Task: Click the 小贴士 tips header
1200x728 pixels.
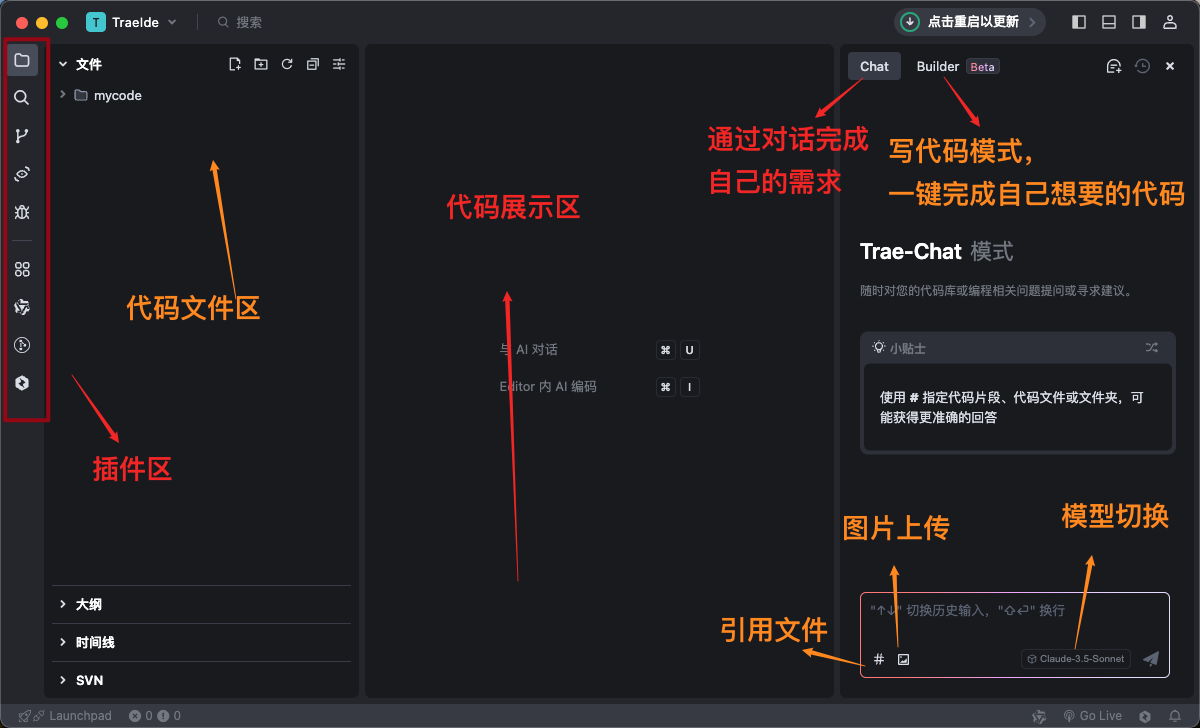Action: pyautogui.click(x=1017, y=347)
